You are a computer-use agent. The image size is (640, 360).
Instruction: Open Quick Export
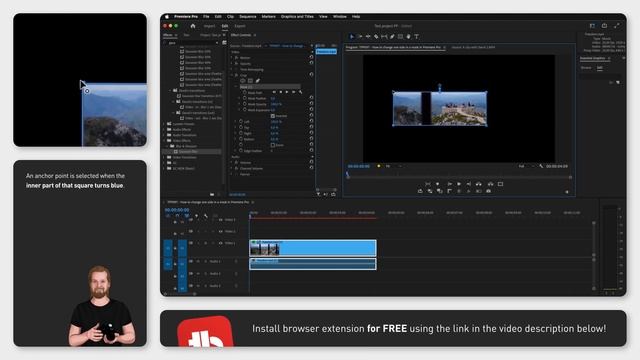(604, 26)
